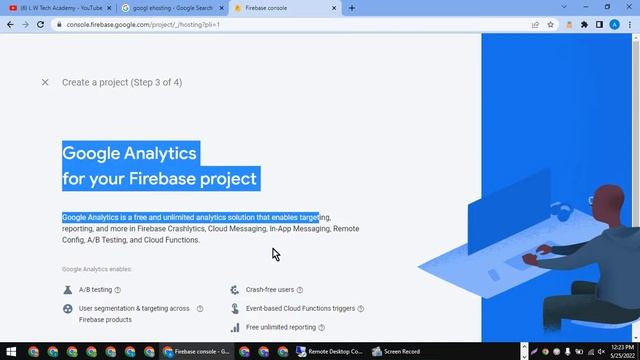Click the system tray microphone icon
The image size is (640, 360).
(x=567, y=351)
